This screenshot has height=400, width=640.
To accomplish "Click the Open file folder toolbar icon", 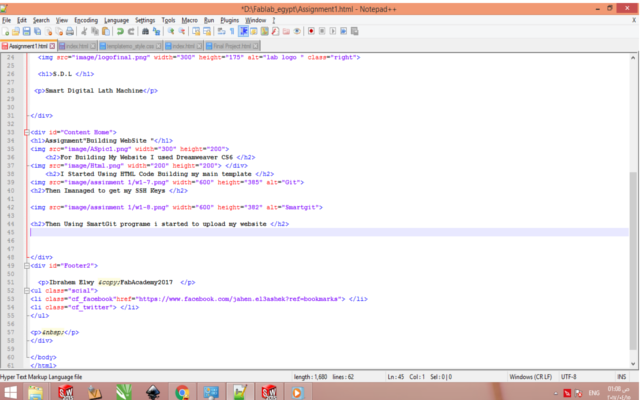I will pyautogui.click(x=16, y=31).
